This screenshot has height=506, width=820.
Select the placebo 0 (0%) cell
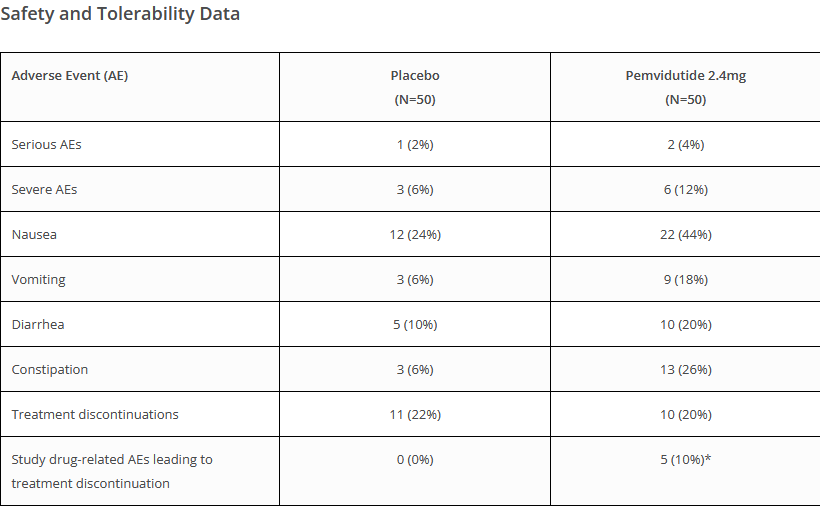415,459
